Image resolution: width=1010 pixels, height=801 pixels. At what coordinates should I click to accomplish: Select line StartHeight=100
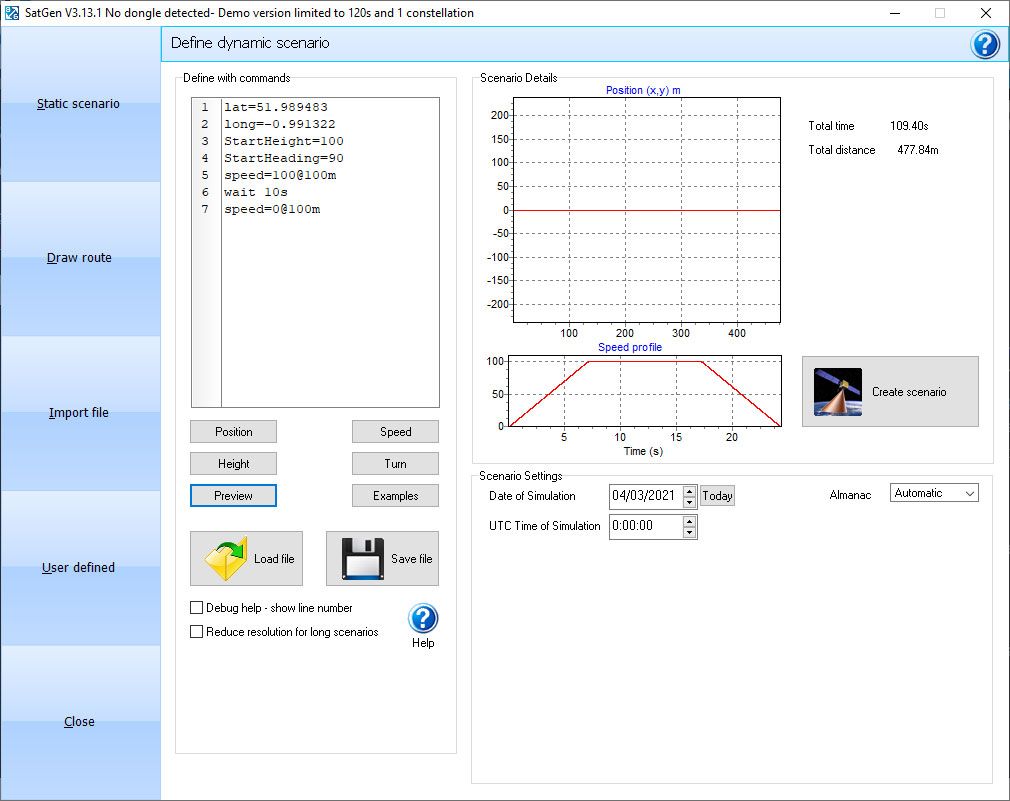(283, 141)
